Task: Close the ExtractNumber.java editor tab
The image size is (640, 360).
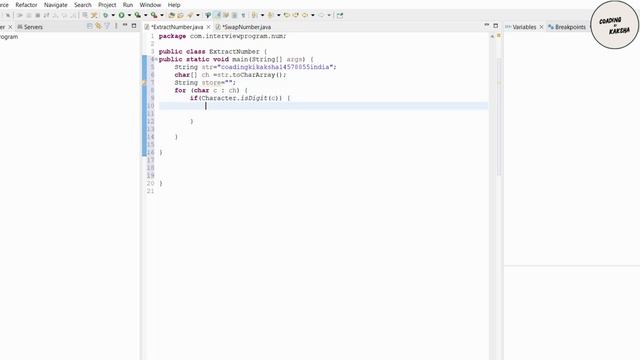Action: 208,27
